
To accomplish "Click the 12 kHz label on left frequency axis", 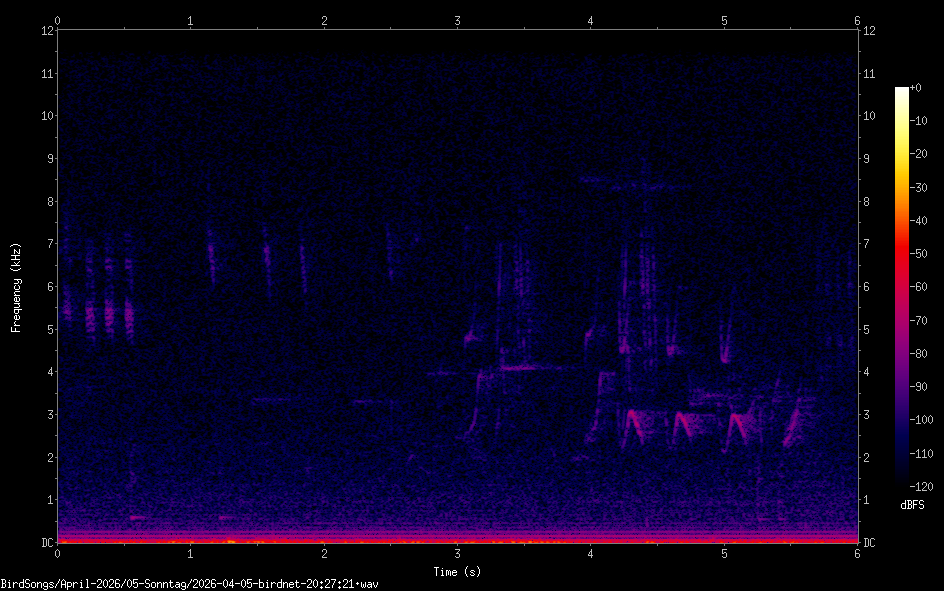I will [45, 30].
